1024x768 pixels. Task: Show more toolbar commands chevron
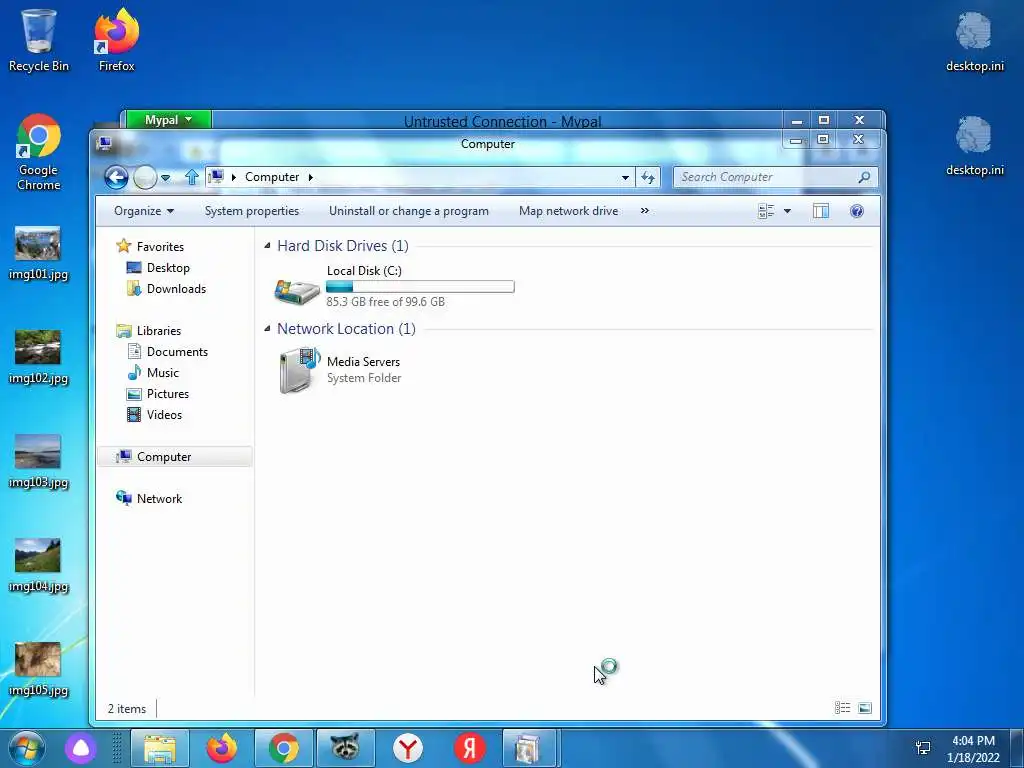tap(645, 211)
